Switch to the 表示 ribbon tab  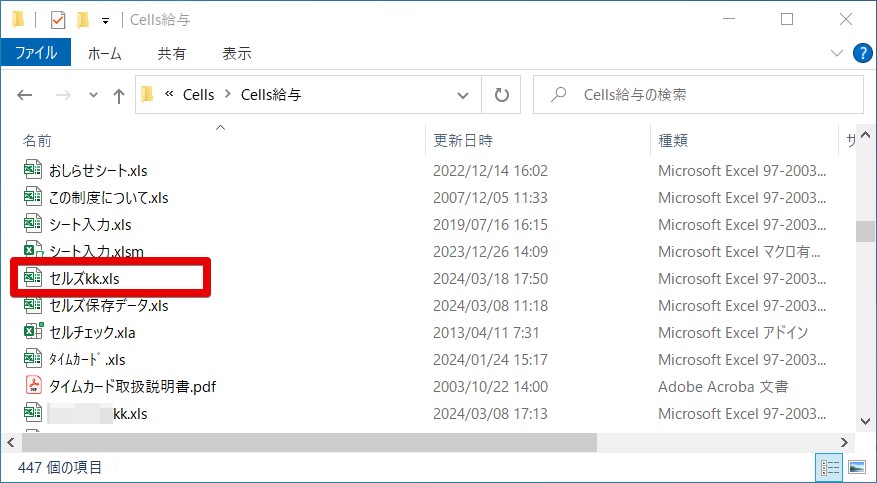pos(236,53)
